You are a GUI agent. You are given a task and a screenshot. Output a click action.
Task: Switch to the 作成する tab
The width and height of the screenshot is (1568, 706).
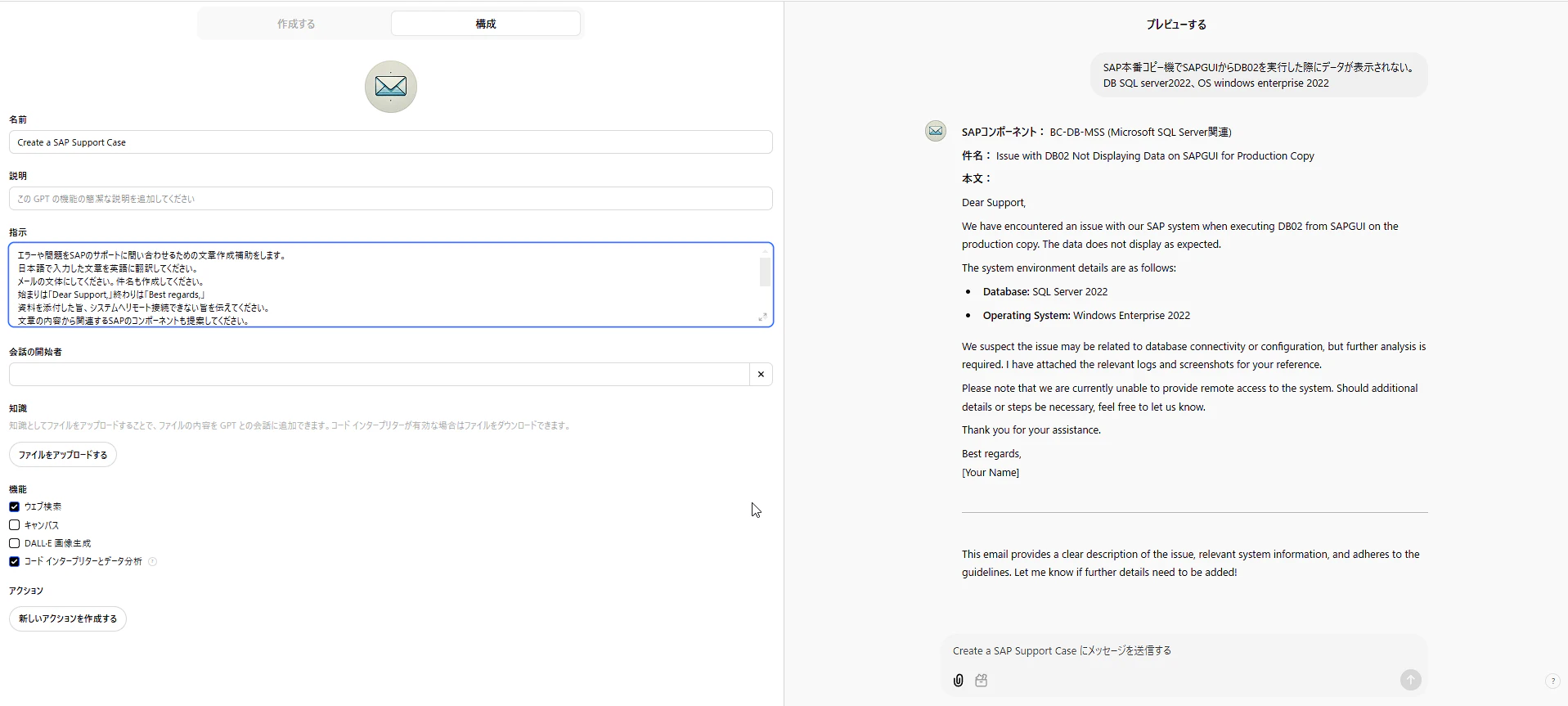coord(295,24)
